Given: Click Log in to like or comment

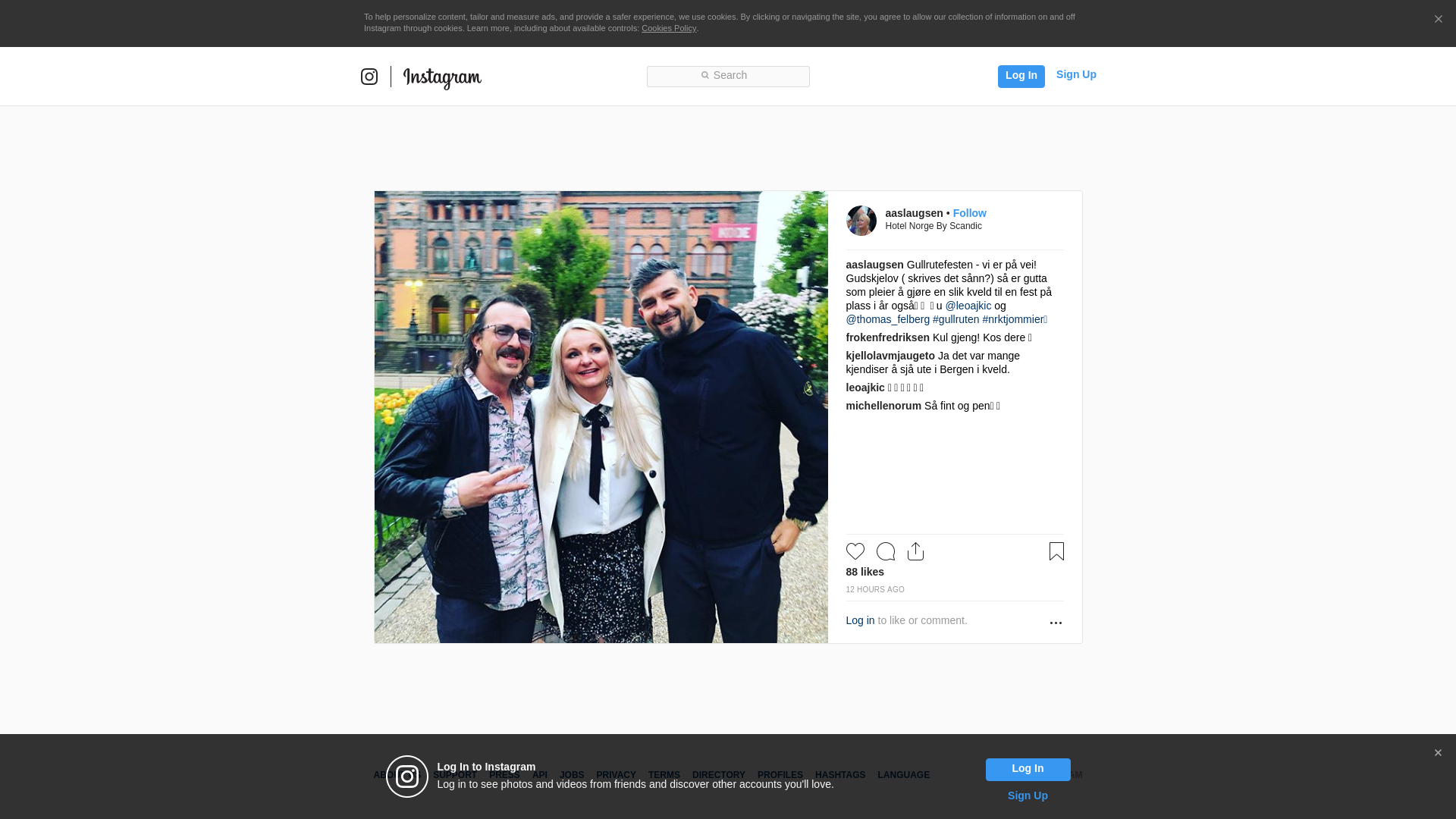Looking at the screenshot, I should click(x=860, y=620).
